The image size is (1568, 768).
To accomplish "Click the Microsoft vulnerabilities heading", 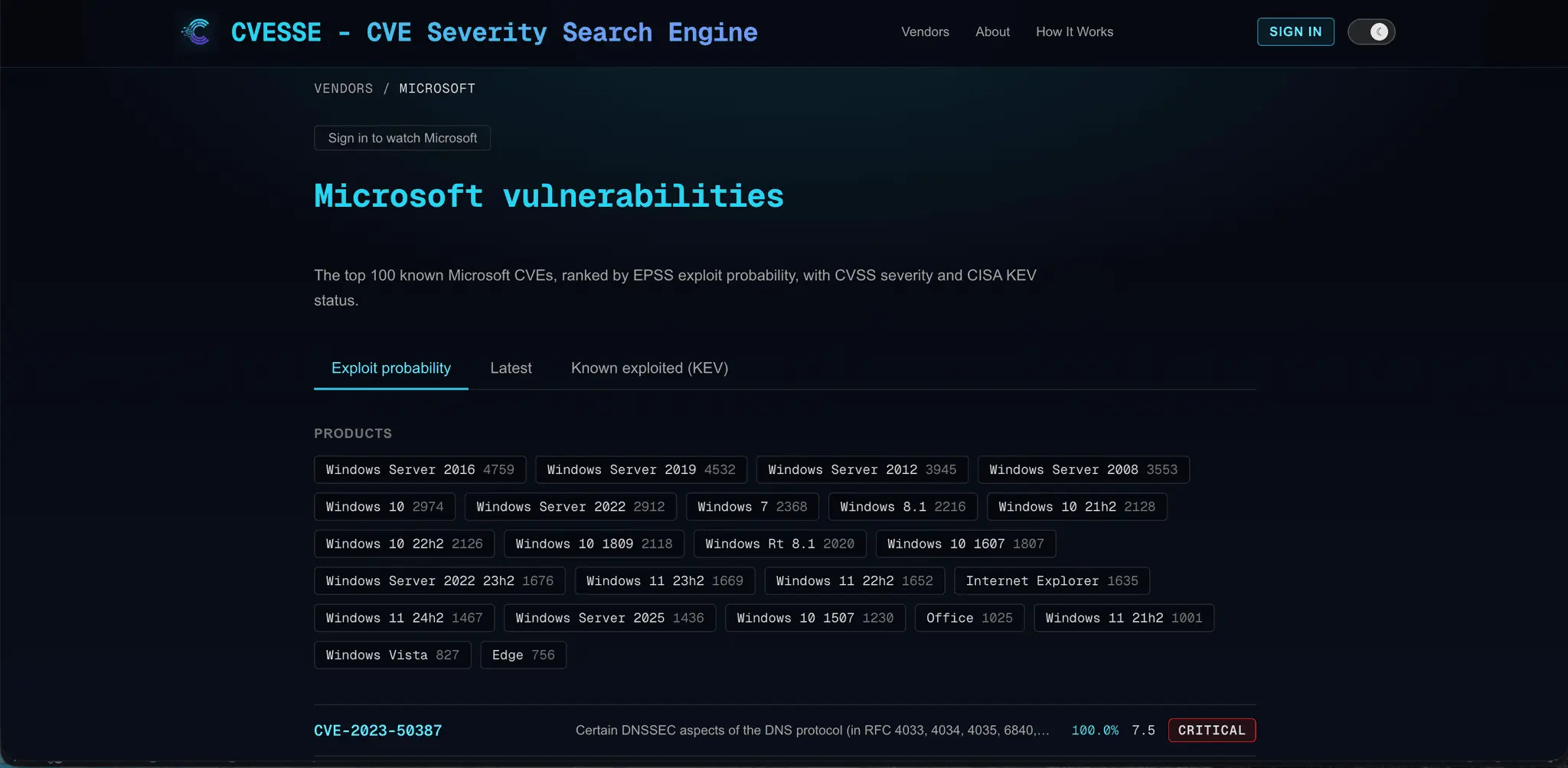I will tap(549, 196).
